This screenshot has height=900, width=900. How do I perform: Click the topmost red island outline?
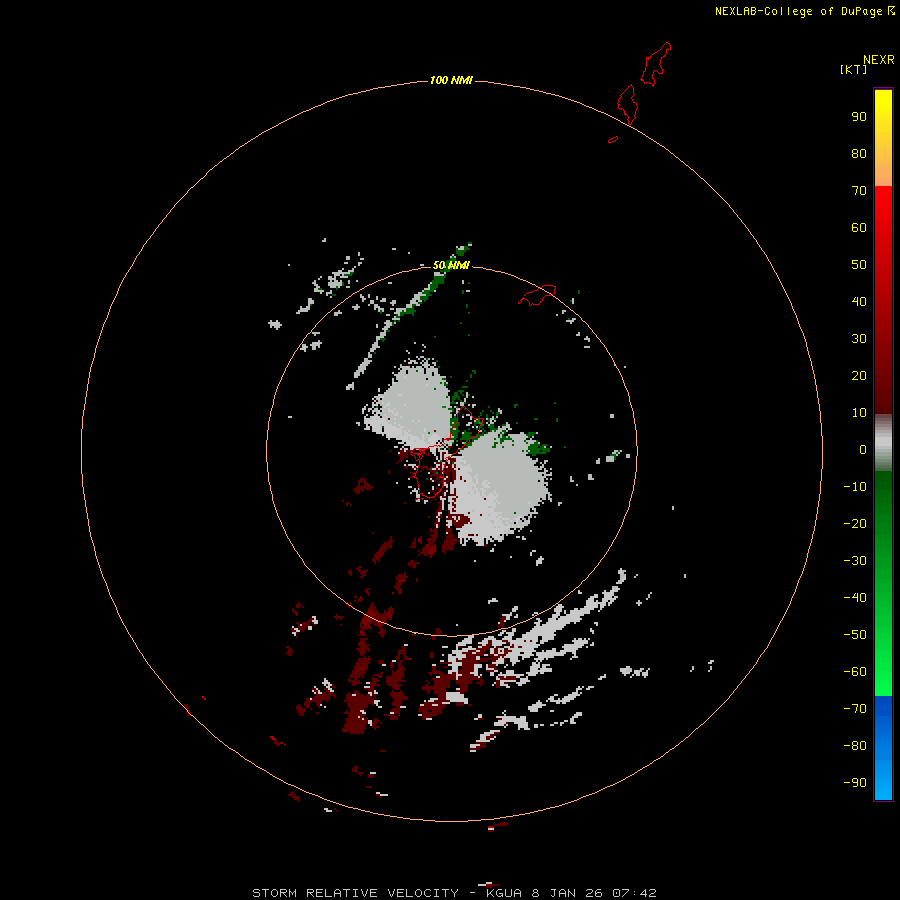click(655, 64)
